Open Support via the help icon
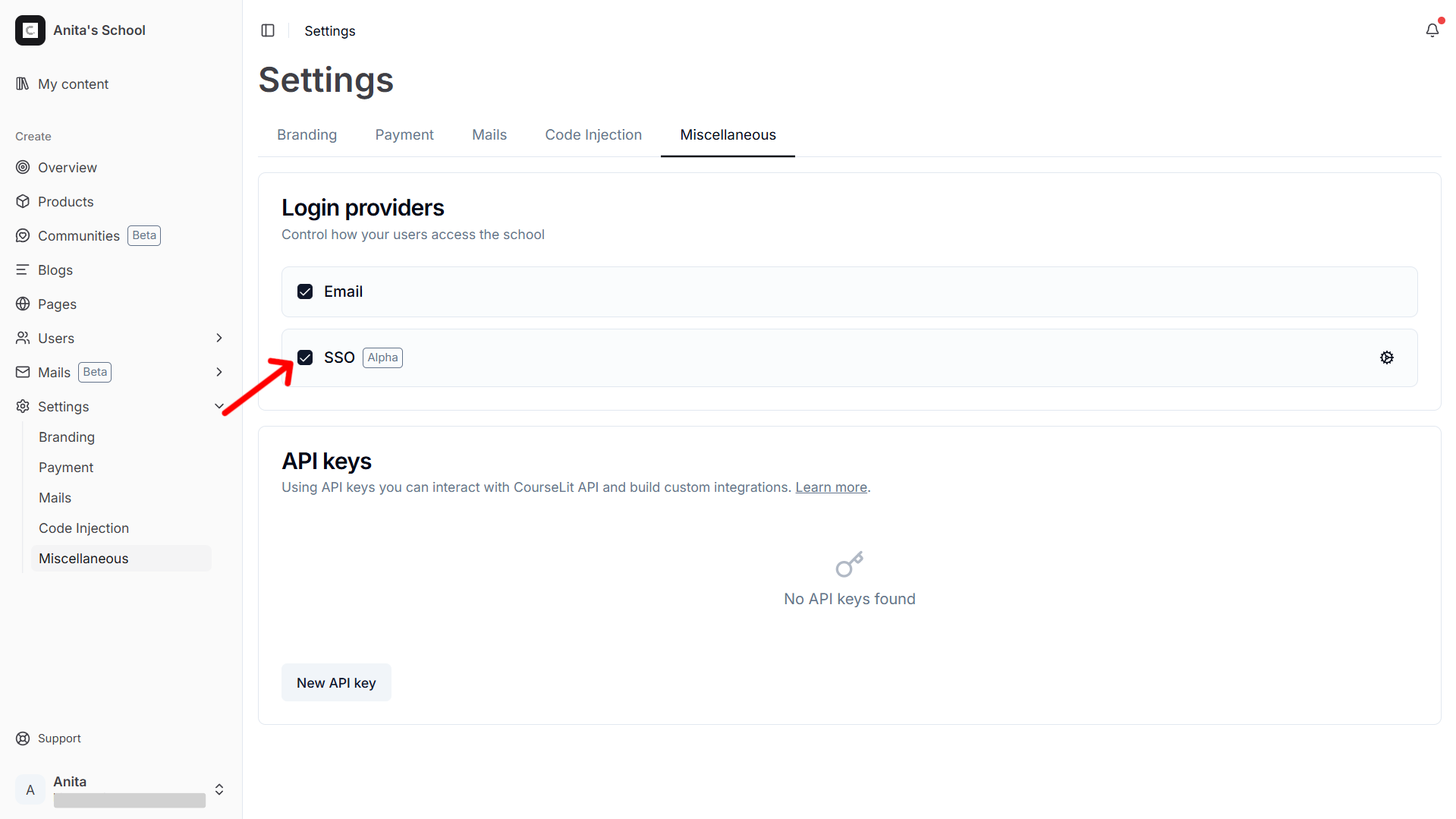Image resolution: width=1456 pixels, height=819 pixels. tap(23, 738)
